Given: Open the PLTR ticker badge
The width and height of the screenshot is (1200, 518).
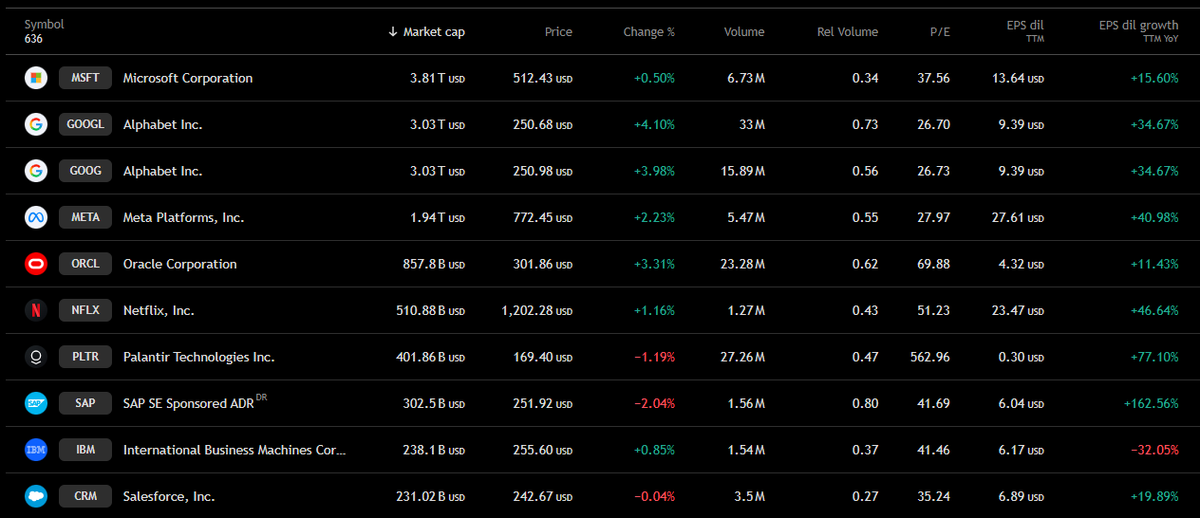Looking at the screenshot, I should [85, 357].
